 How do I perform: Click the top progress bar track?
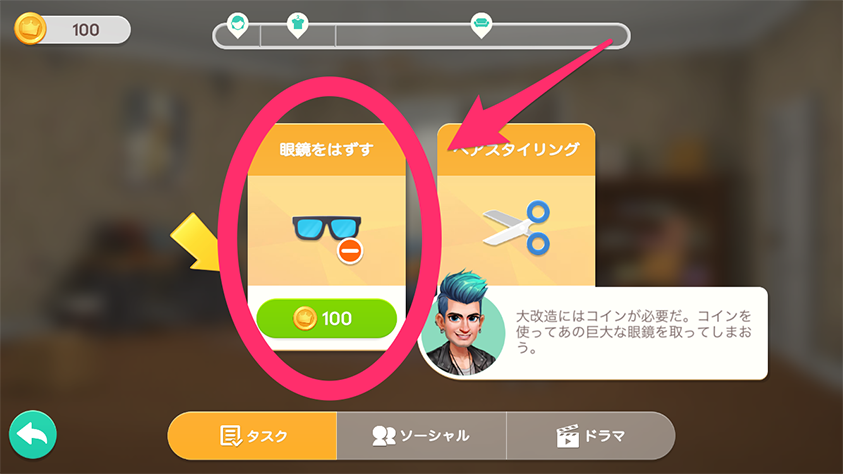[421, 36]
